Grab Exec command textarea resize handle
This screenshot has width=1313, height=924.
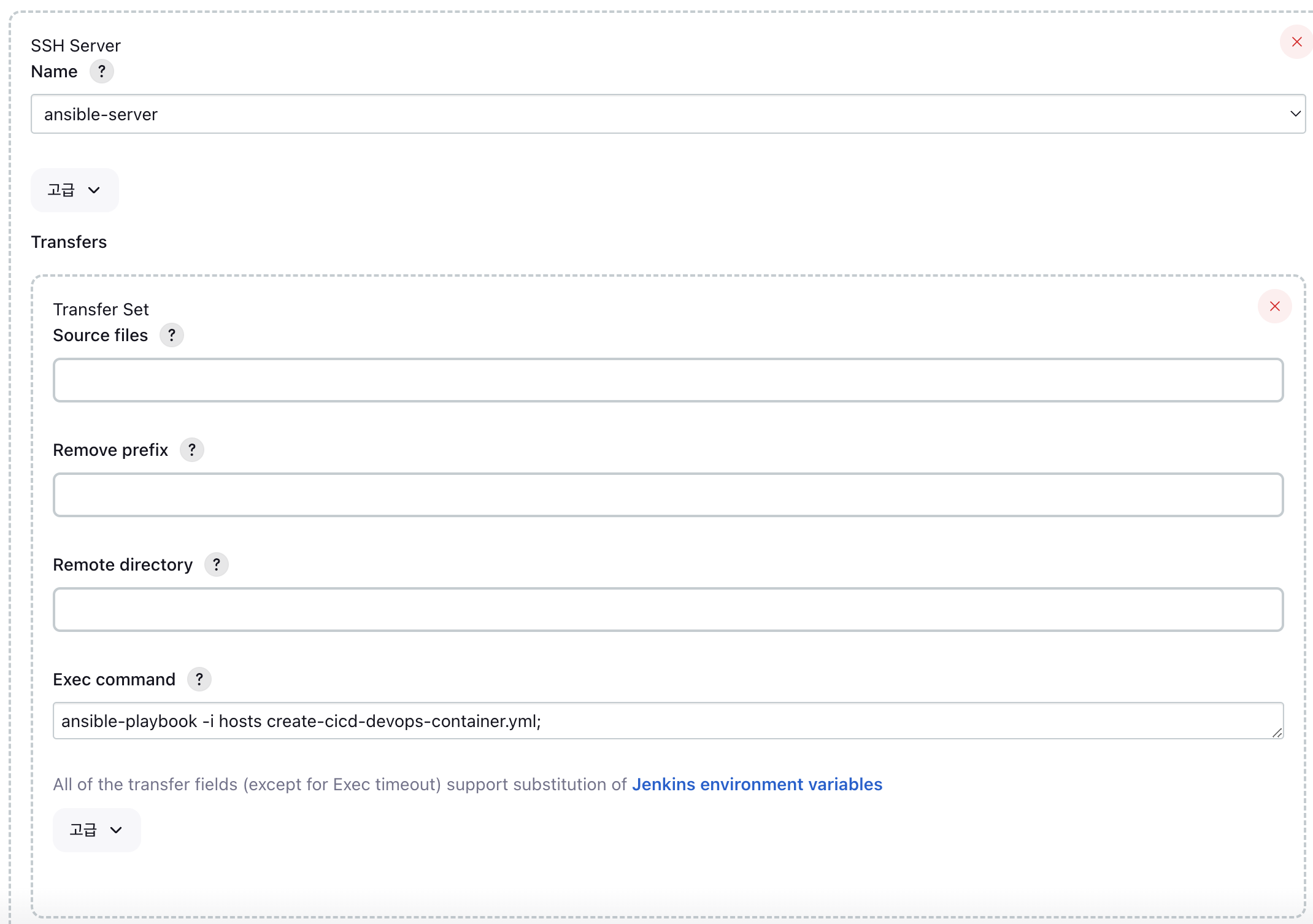(x=1277, y=733)
